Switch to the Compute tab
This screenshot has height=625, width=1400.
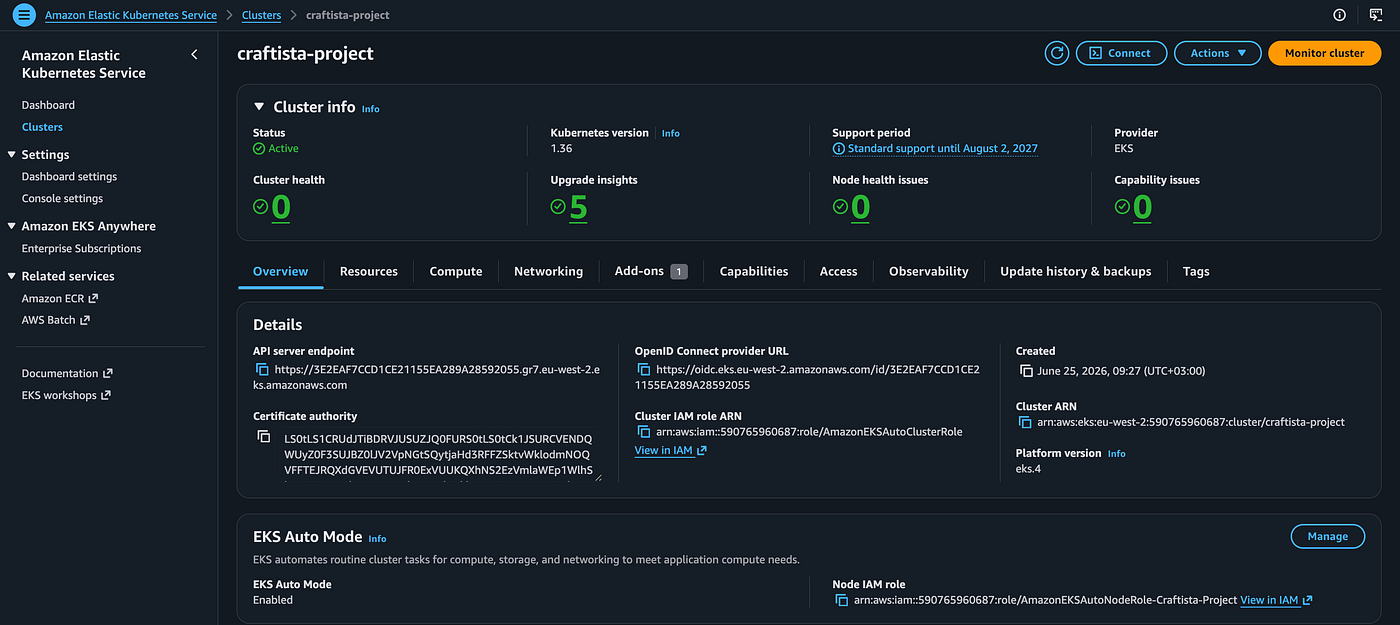(456, 271)
